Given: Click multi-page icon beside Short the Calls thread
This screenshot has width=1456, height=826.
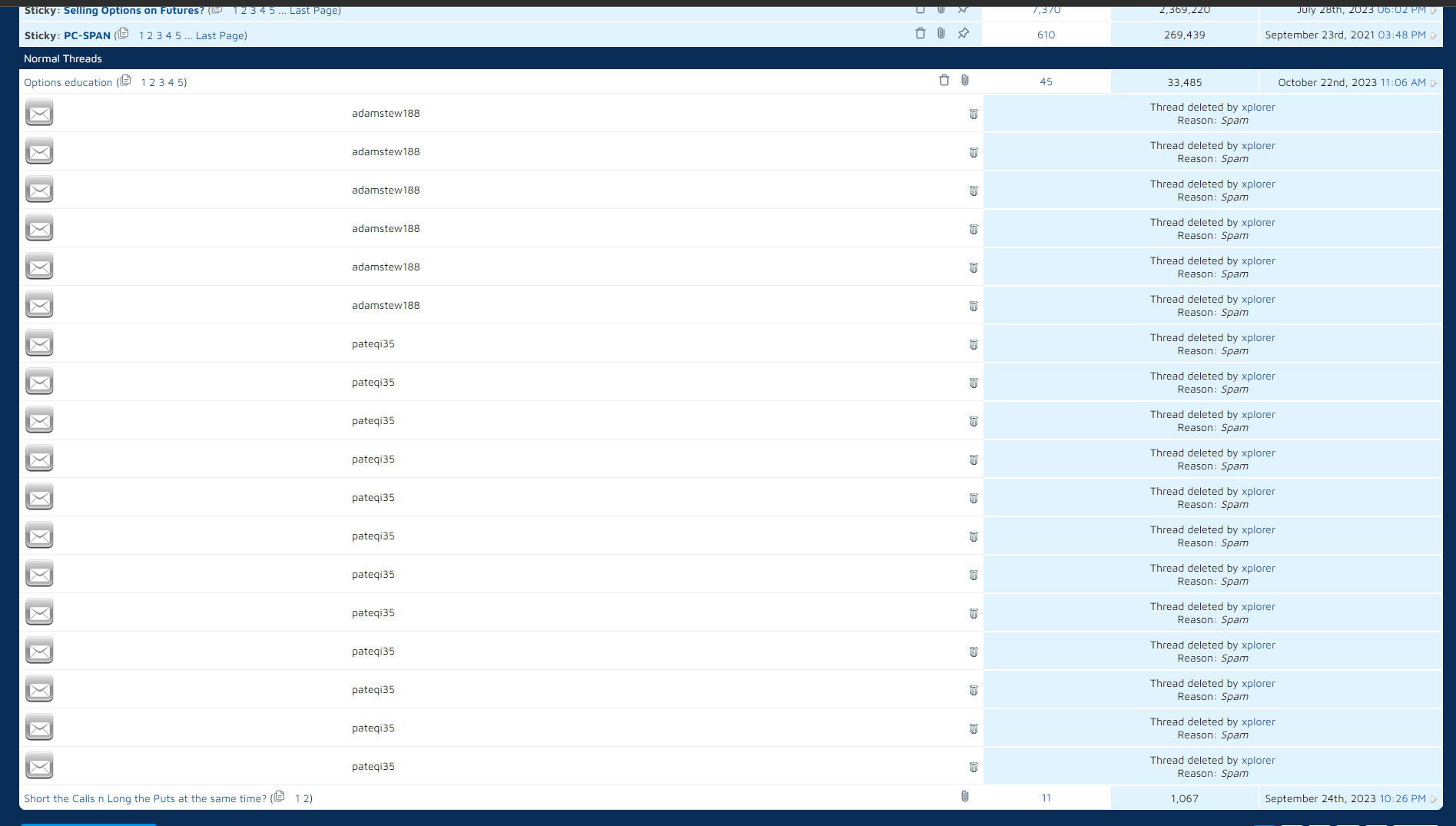Looking at the screenshot, I should pyautogui.click(x=279, y=797).
